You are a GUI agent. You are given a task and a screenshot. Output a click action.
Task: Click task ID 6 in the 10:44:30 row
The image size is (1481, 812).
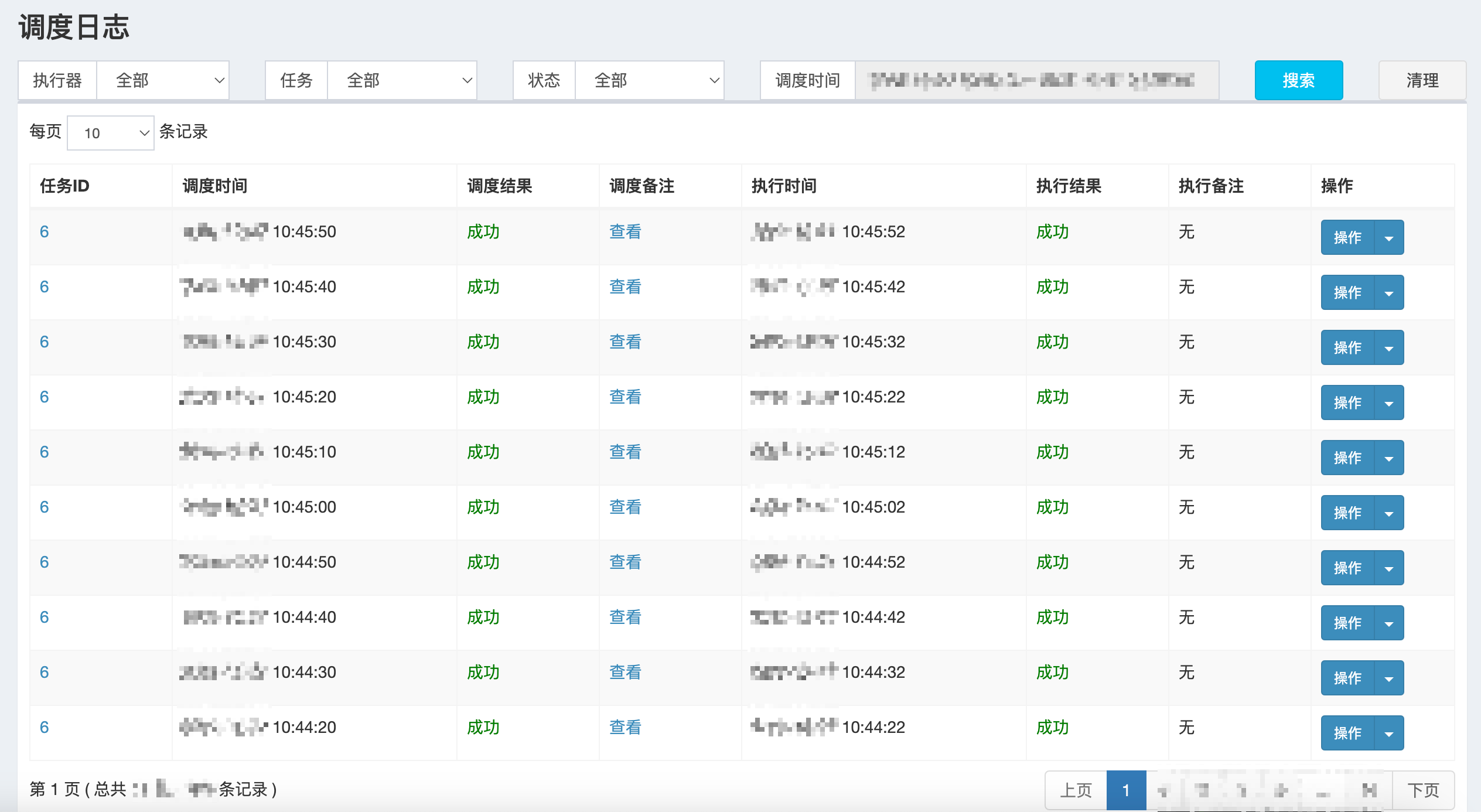coord(44,673)
